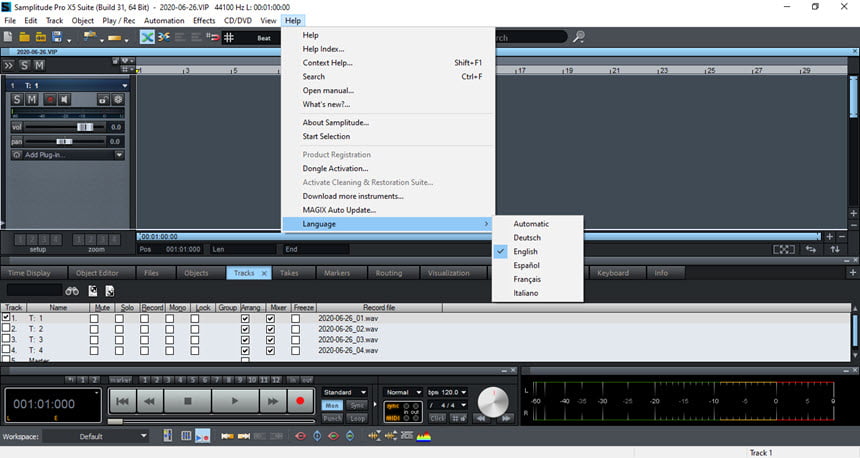
Task: Click the double-arrow expand button above track header
Action: 8,65
